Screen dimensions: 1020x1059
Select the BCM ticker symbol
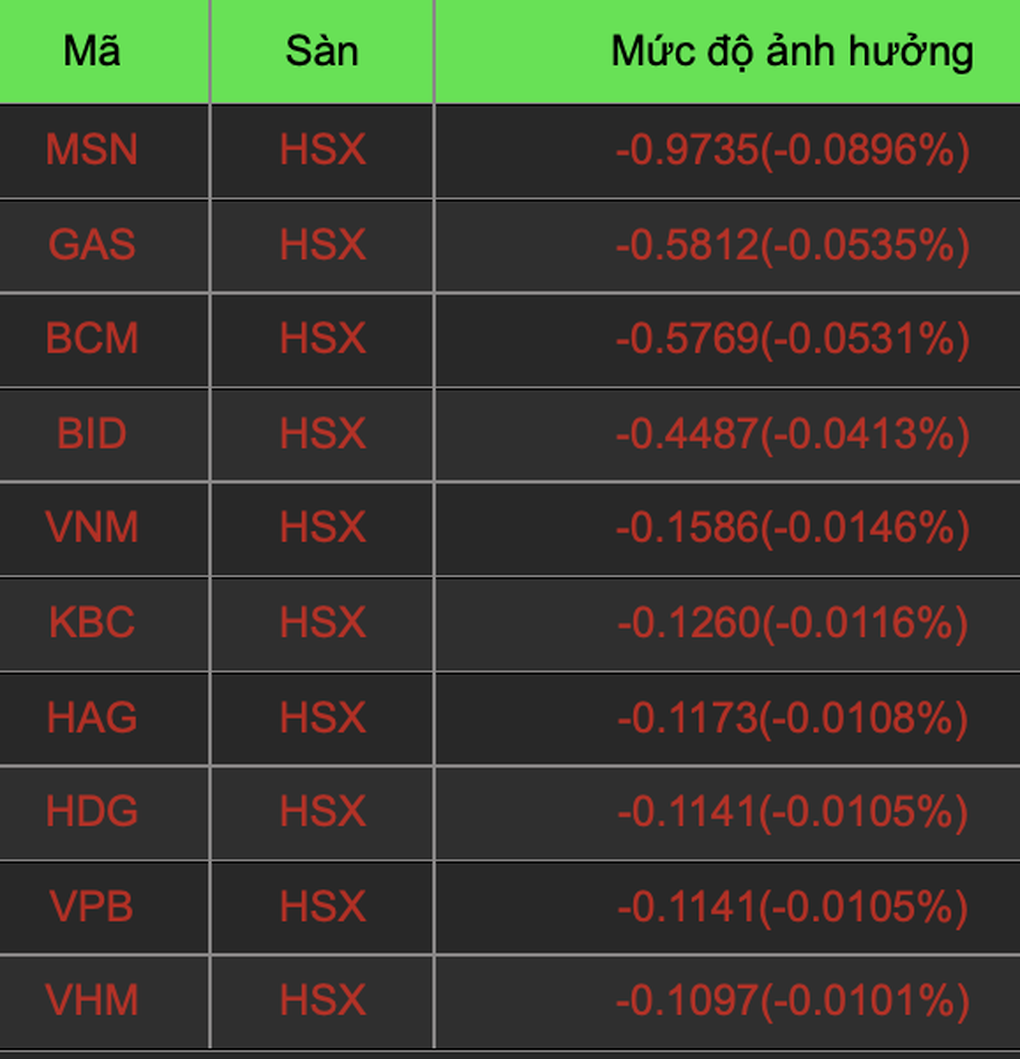(x=92, y=338)
